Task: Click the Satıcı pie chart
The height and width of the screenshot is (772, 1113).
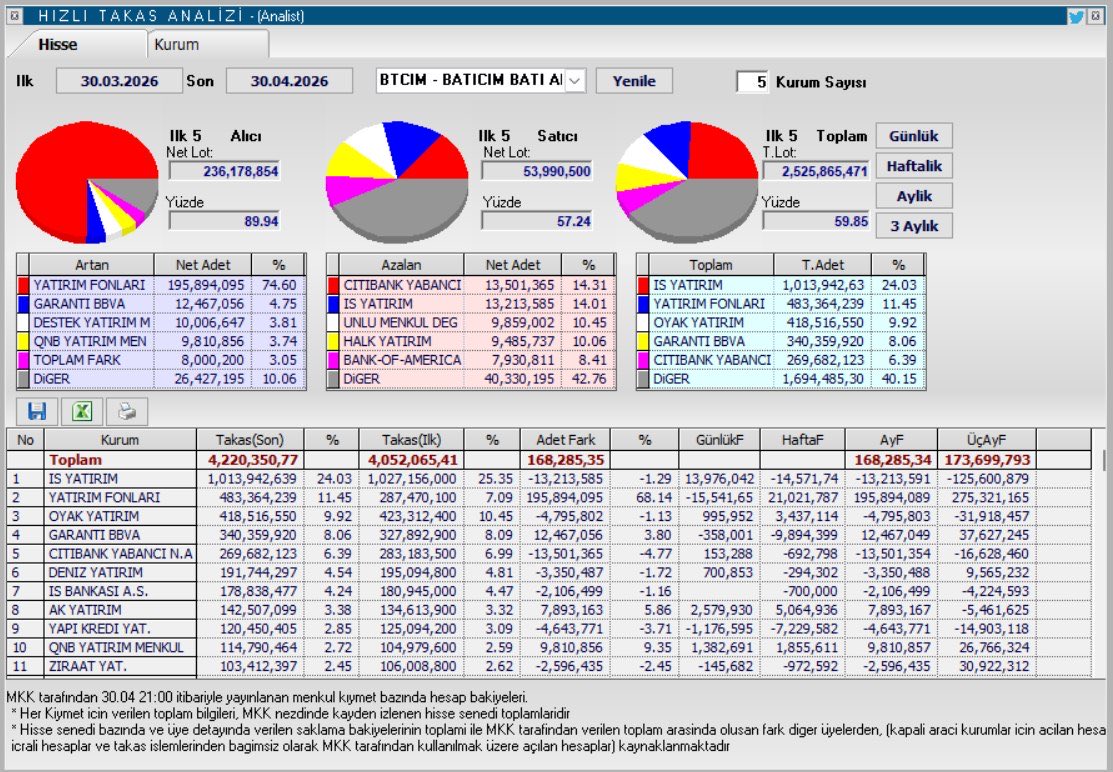Action: (x=397, y=182)
